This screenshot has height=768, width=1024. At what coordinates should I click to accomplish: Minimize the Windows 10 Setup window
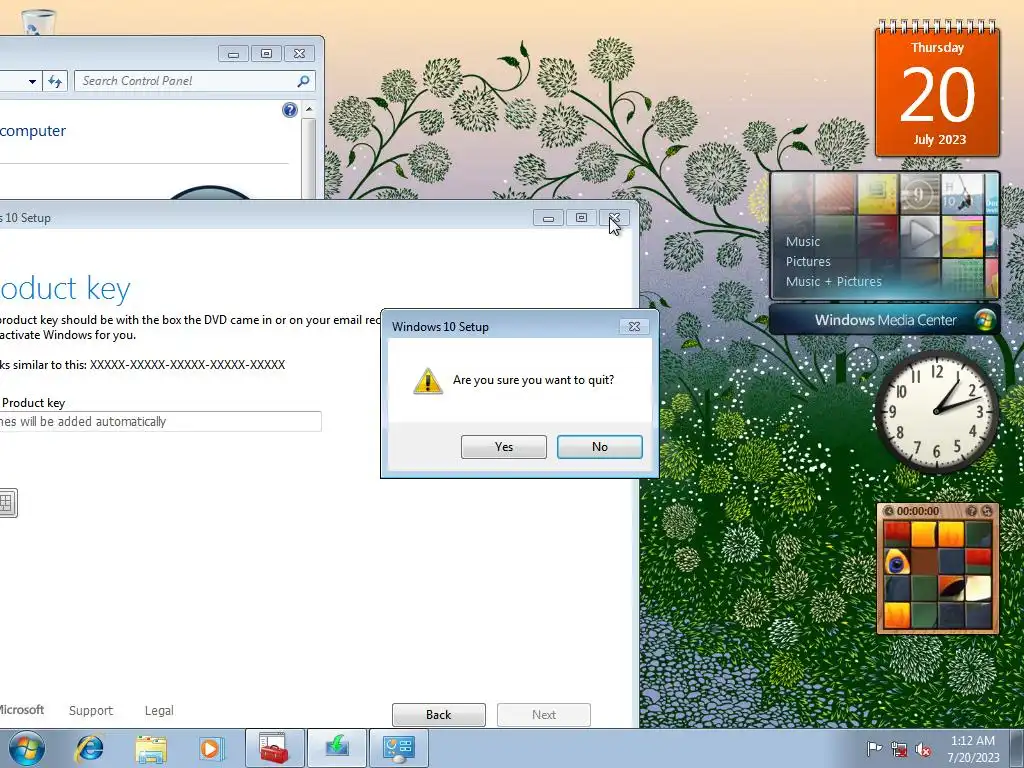[548, 217]
